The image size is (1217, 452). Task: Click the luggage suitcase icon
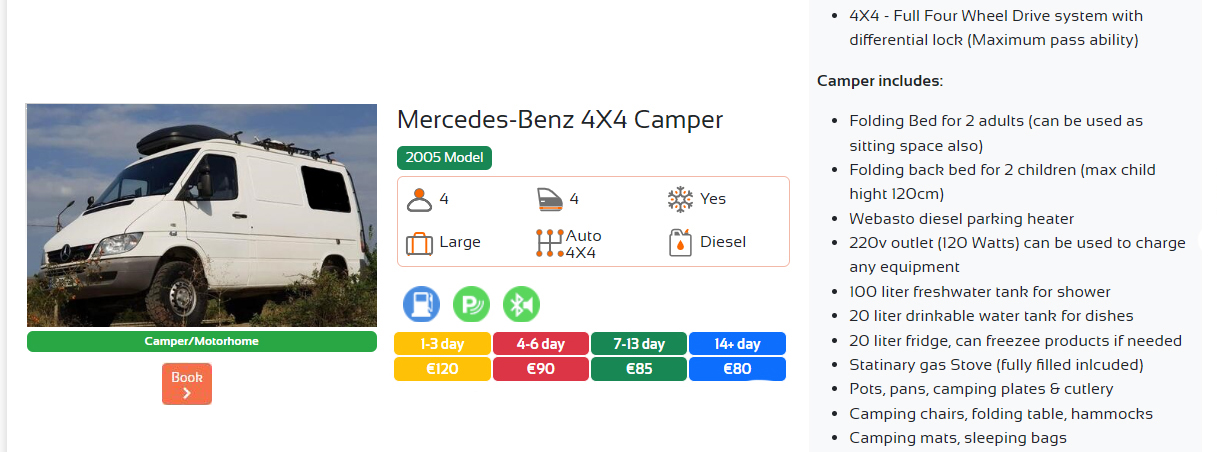coord(419,243)
